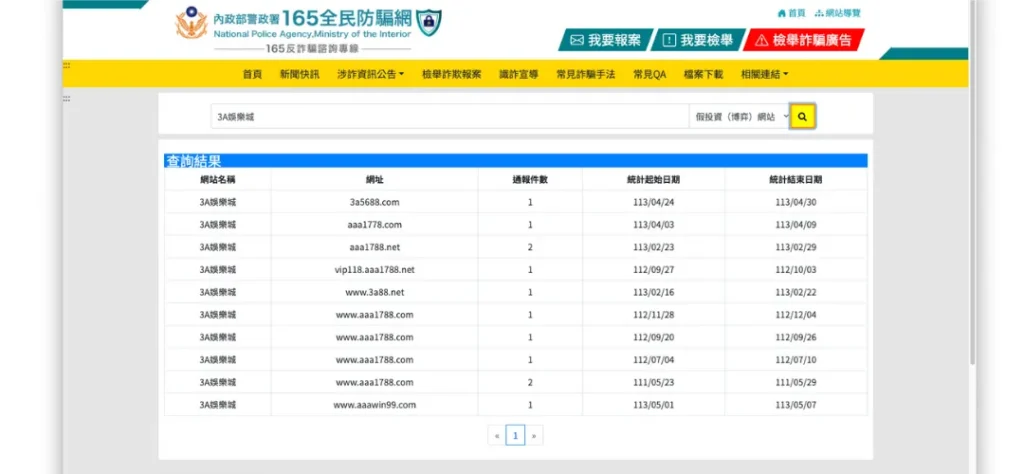Click the end date 113/05/07
The image size is (1024, 474).
[x=795, y=405]
